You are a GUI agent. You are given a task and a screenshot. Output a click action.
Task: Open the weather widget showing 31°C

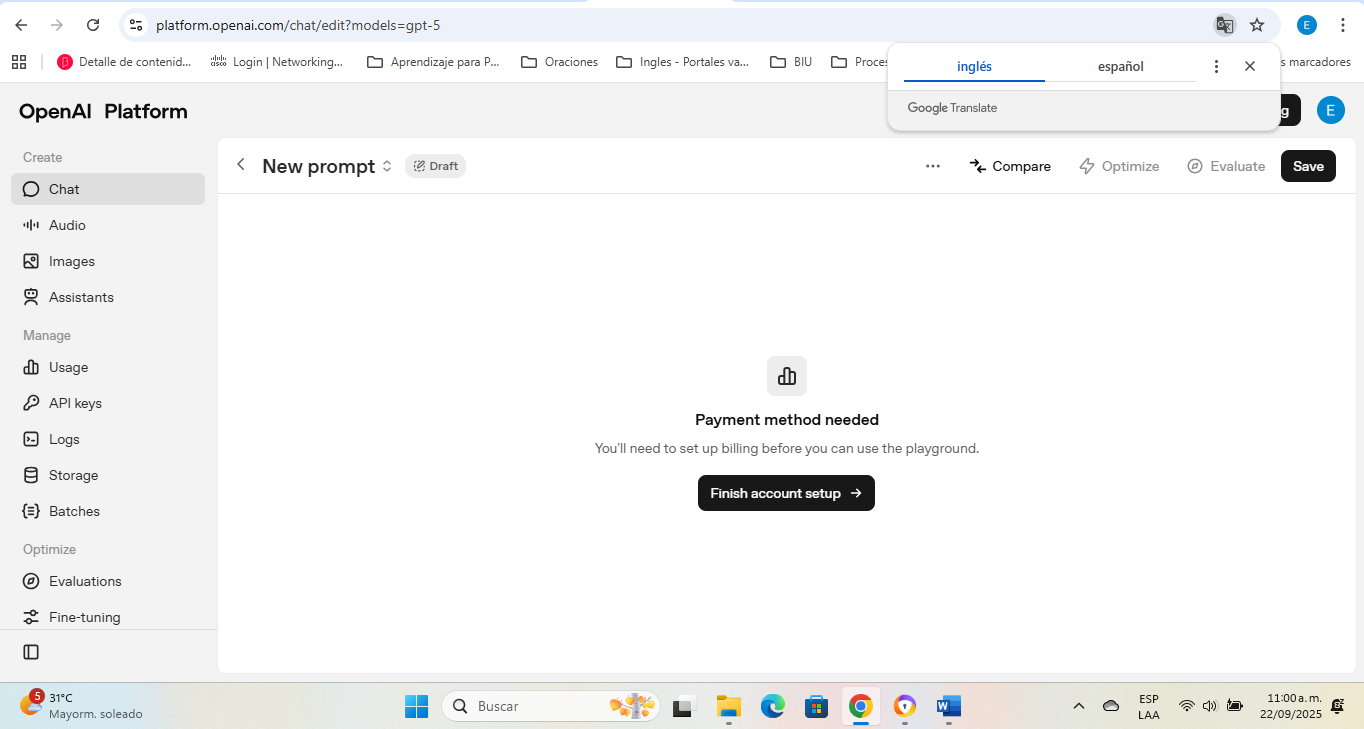(82, 706)
